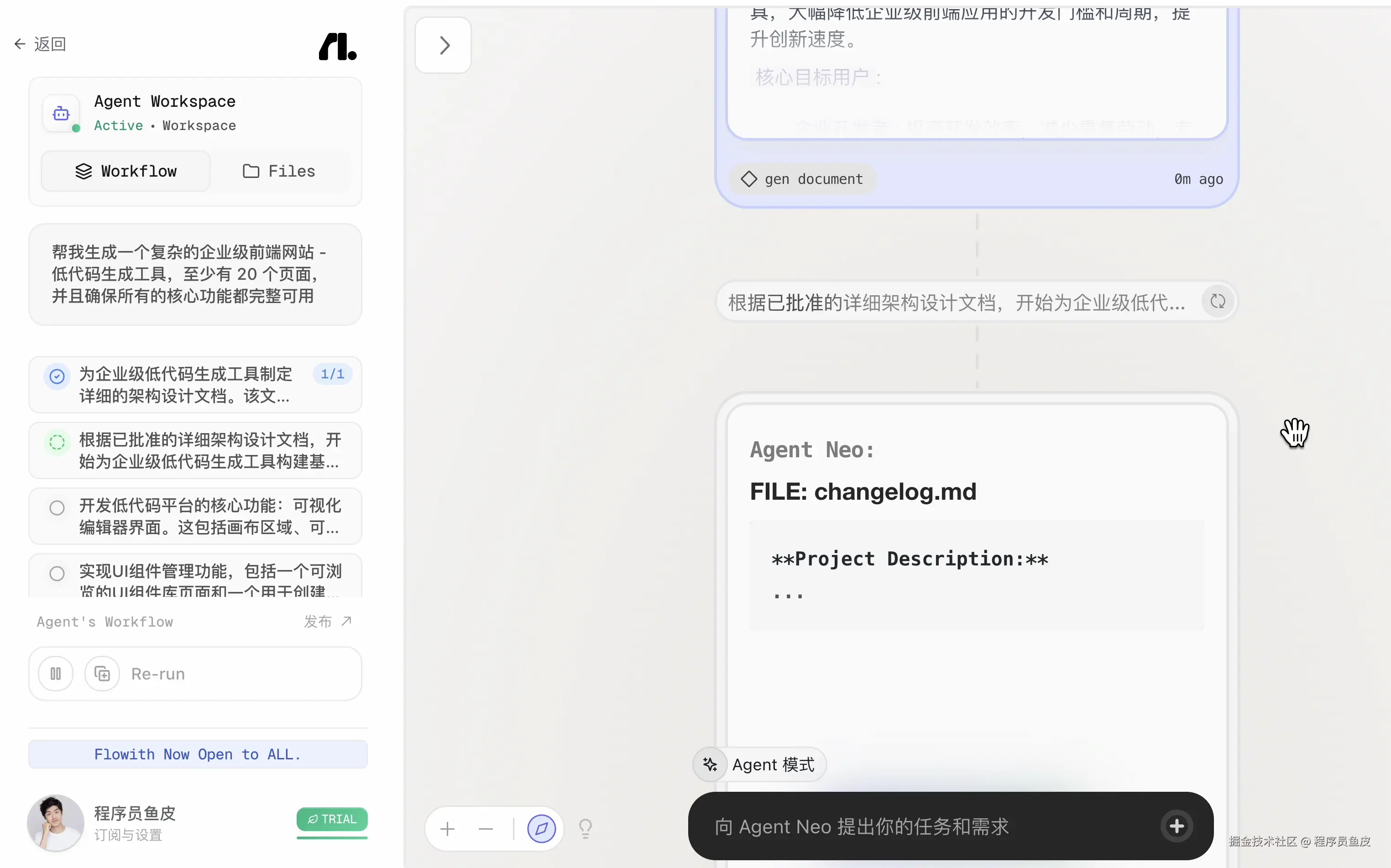Select the unchecked 实现UI组件管理功能 task circle
Image resolution: width=1391 pixels, height=868 pixels.
[57, 574]
